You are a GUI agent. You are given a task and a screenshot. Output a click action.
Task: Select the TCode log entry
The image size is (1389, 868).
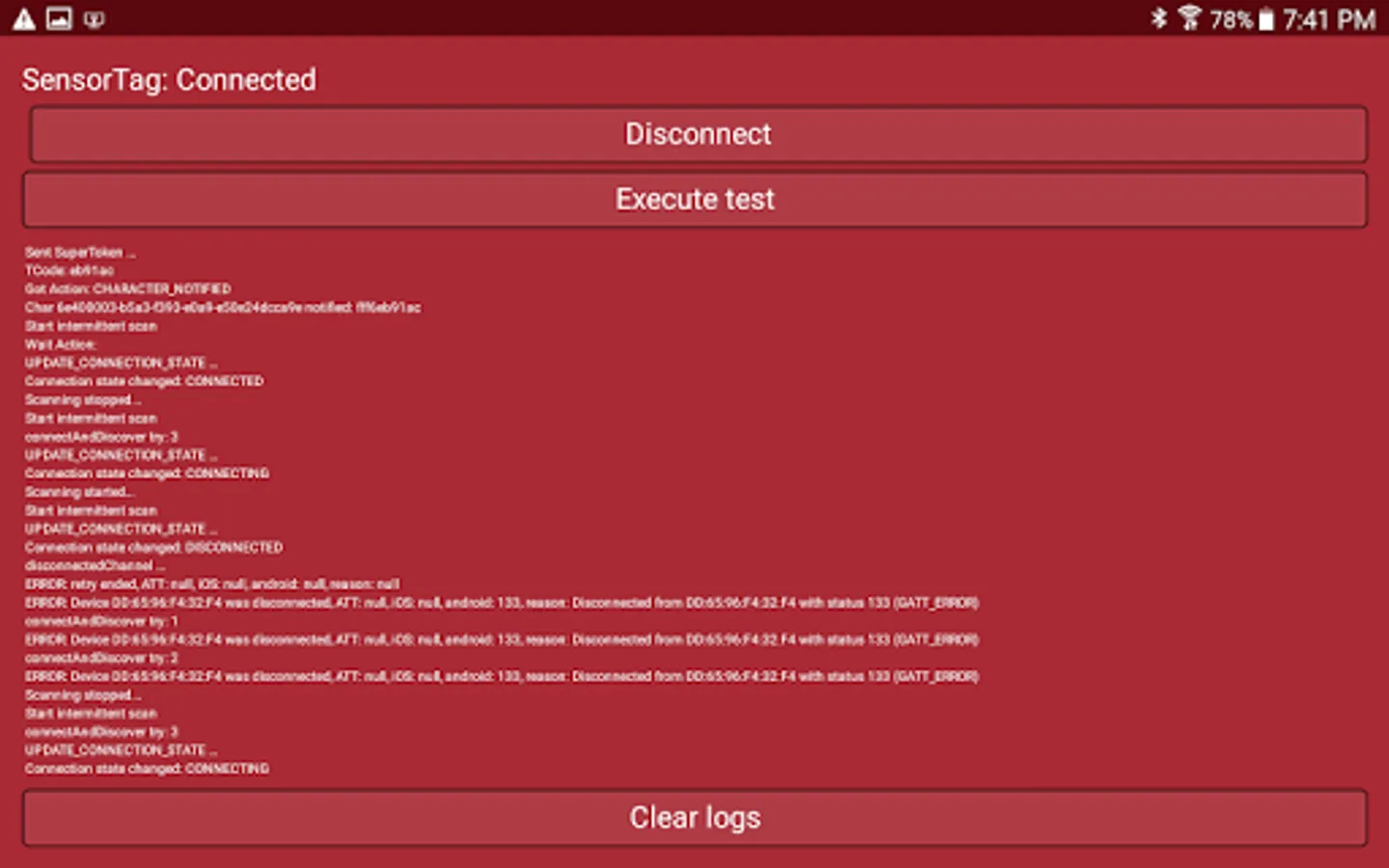69,271
